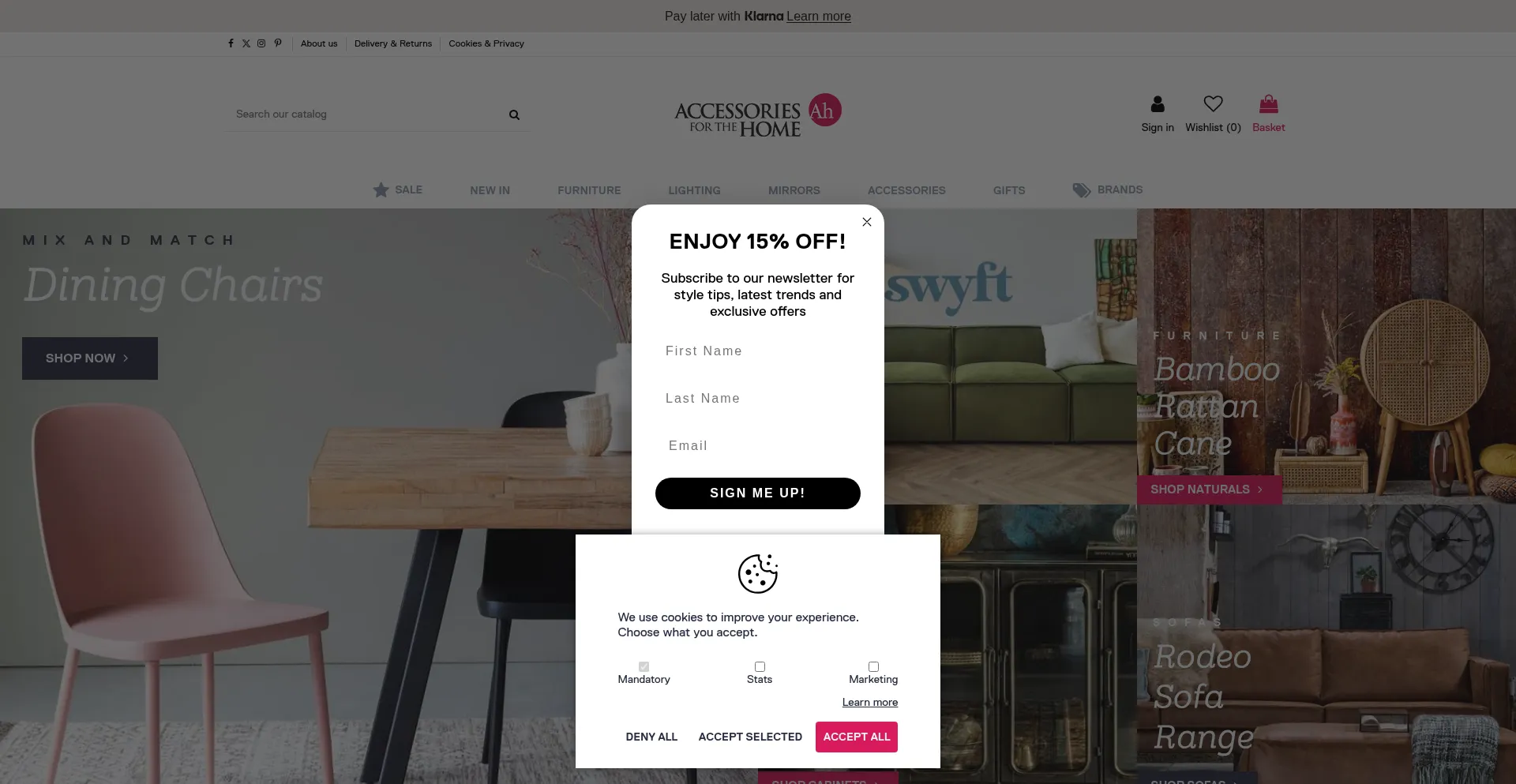Enable the Marketing cookies checkbox
Image resolution: width=1516 pixels, height=784 pixels.
click(x=873, y=666)
